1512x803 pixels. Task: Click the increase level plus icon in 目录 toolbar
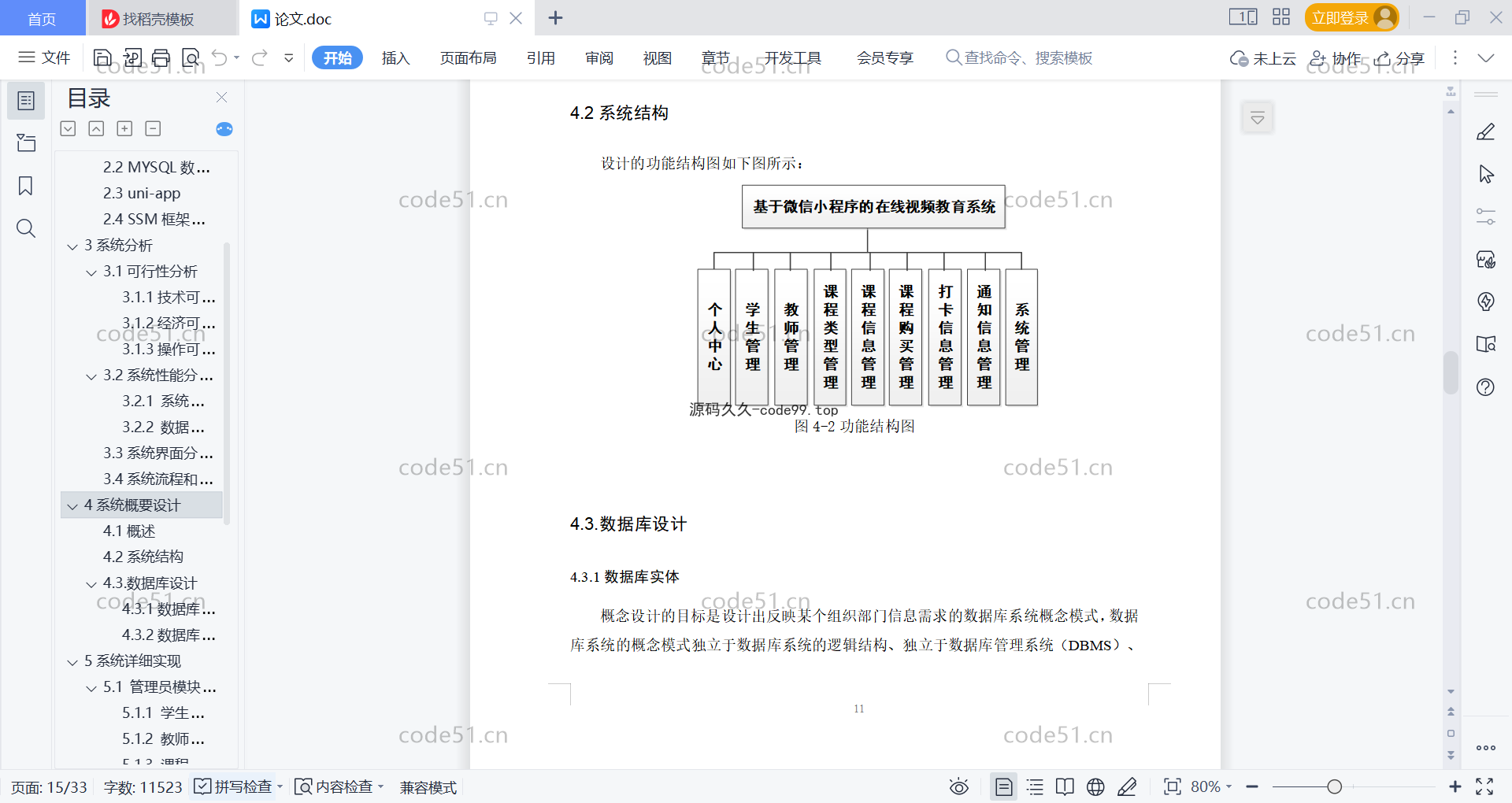click(124, 128)
